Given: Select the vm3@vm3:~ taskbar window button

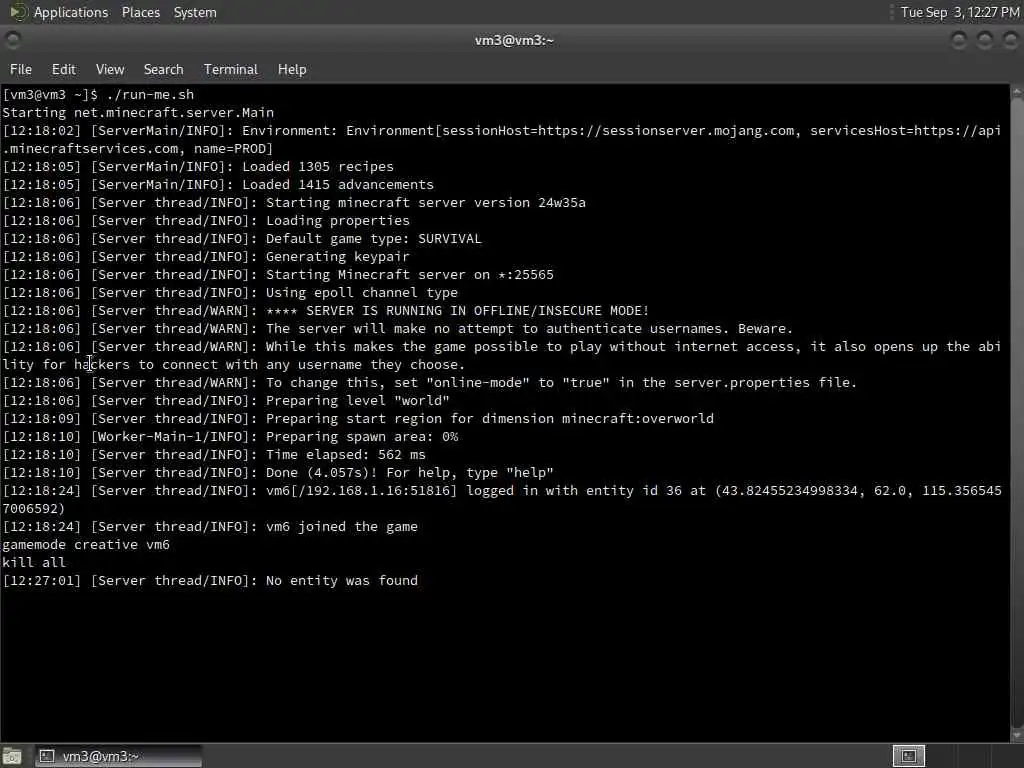Looking at the screenshot, I should (x=118, y=756).
